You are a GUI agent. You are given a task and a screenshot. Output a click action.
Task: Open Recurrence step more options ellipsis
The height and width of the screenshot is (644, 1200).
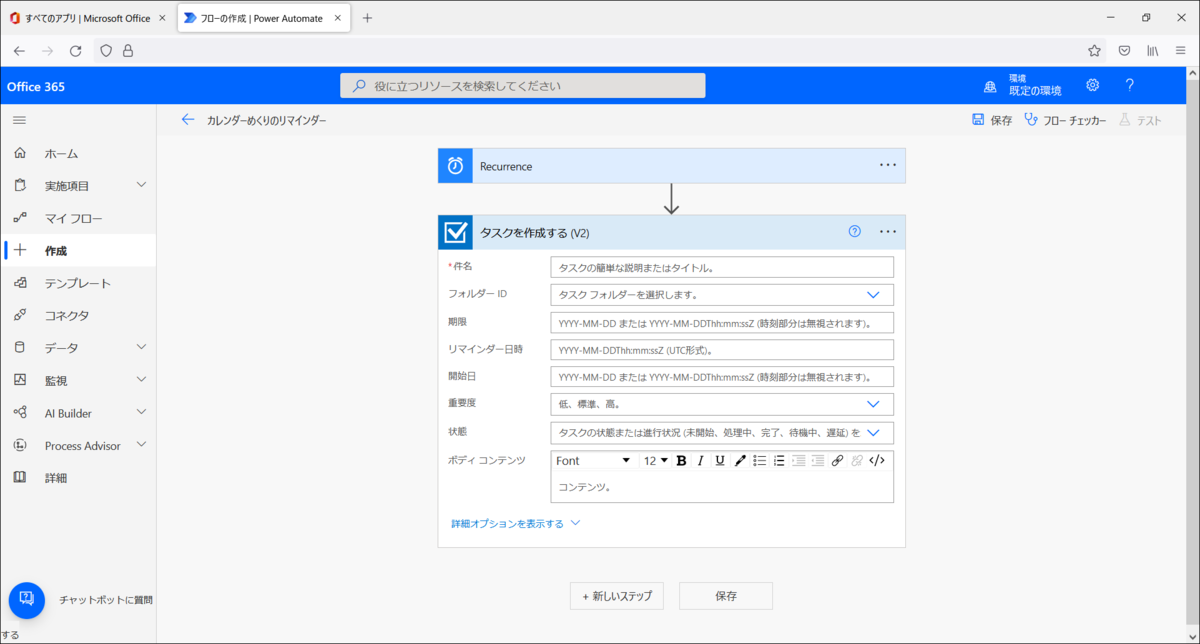888,165
